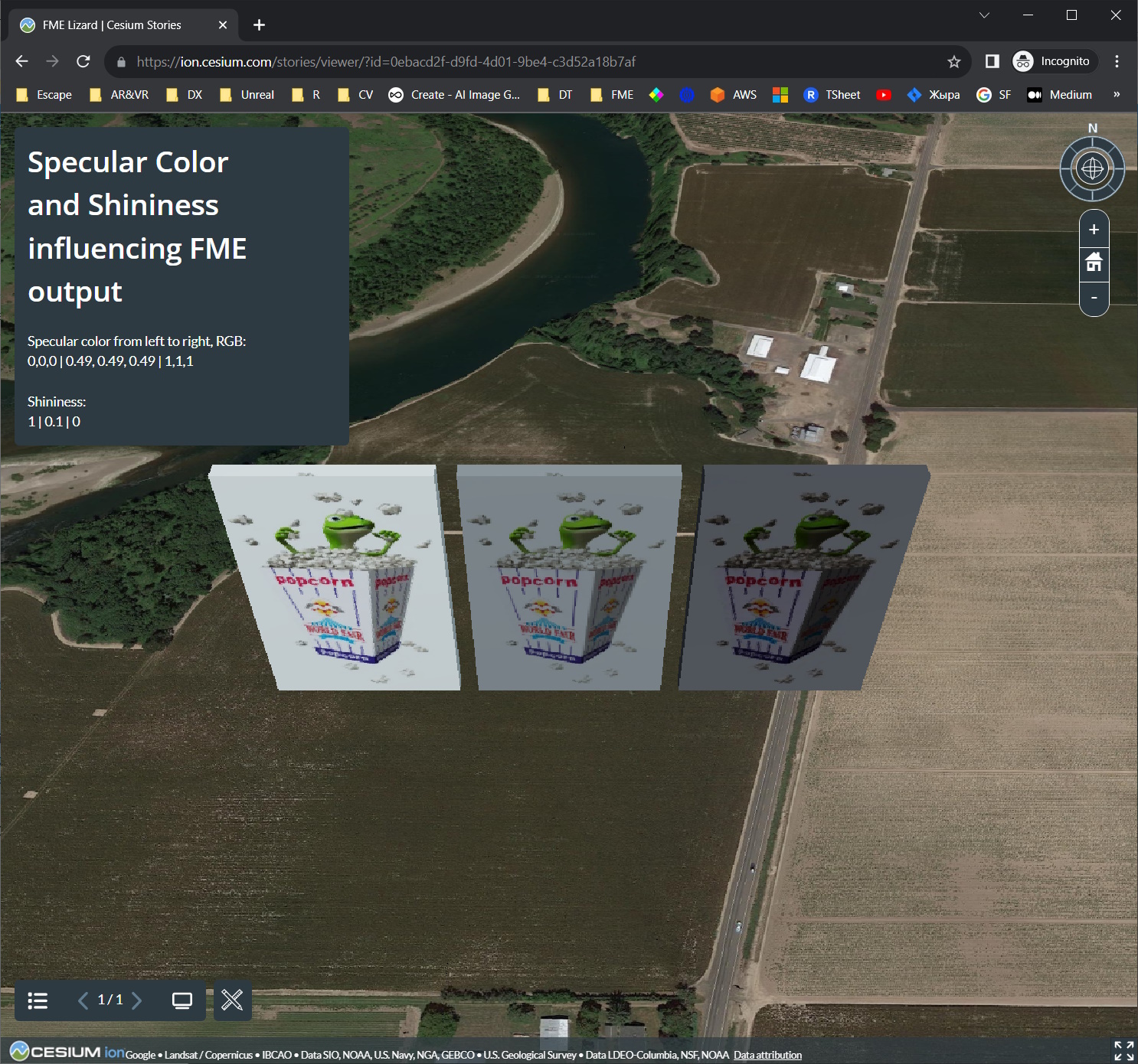Click the Specular Color story title

pos(138,227)
